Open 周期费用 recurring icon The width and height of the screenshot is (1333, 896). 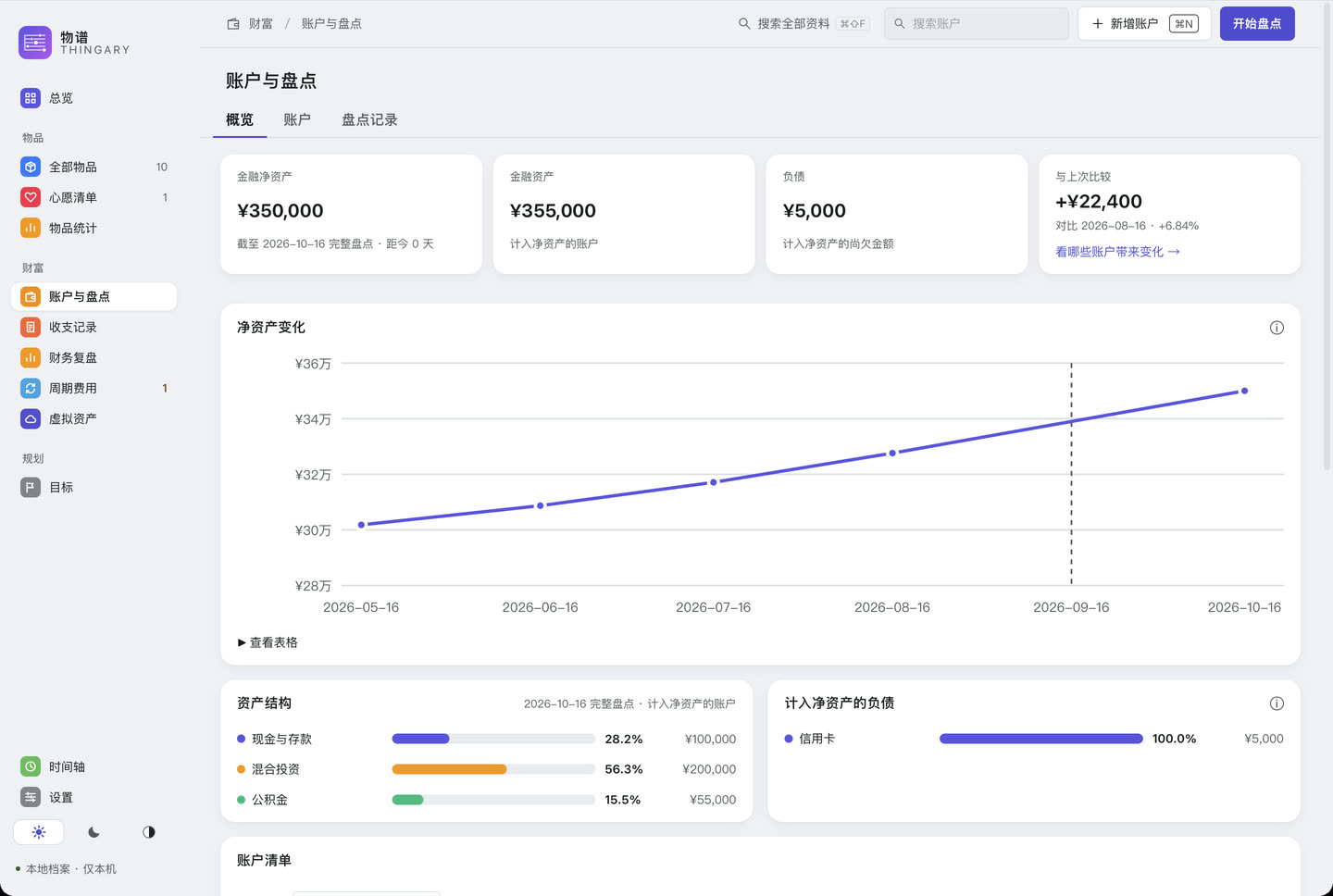click(x=31, y=389)
